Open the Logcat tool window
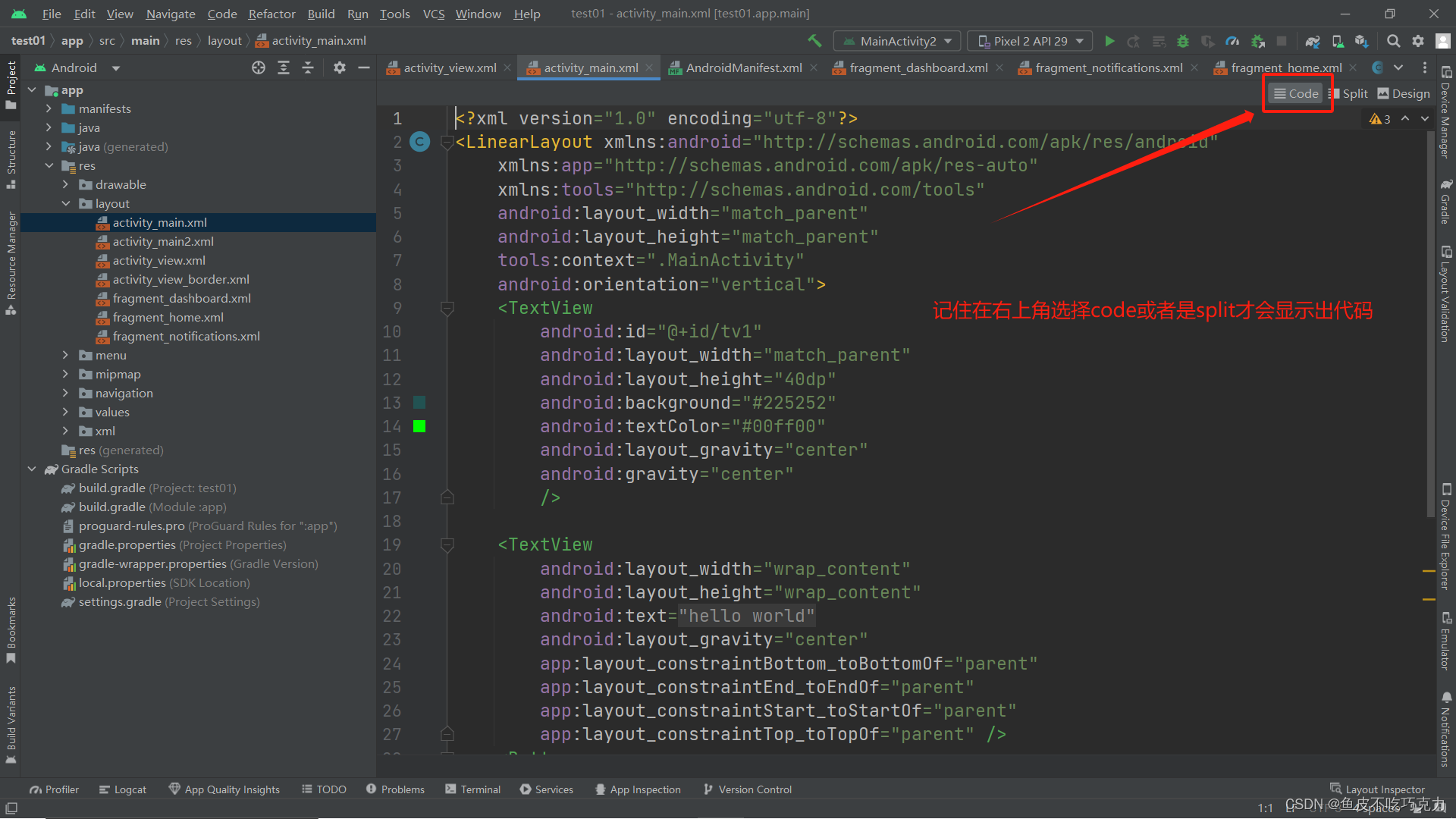This screenshot has height=819, width=1456. click(x=123, y=789)
